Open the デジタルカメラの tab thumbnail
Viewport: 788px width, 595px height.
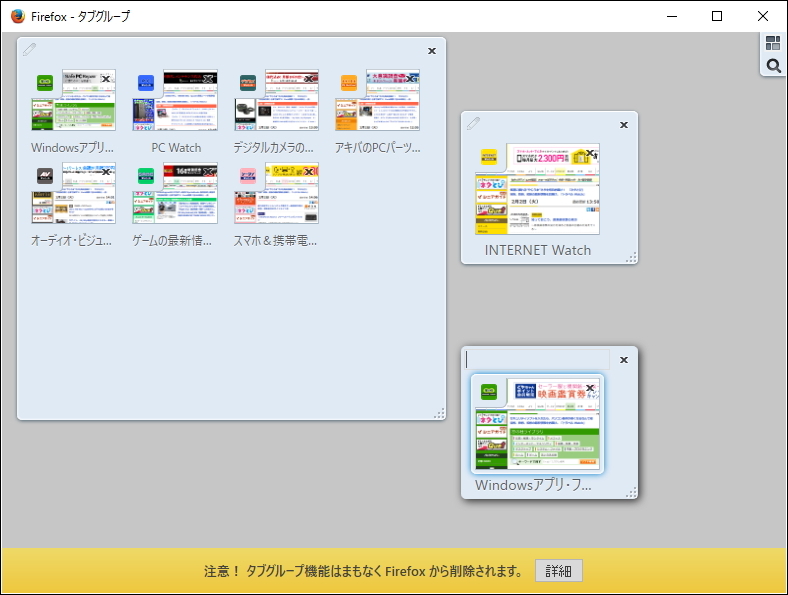(x=276, y=101)
